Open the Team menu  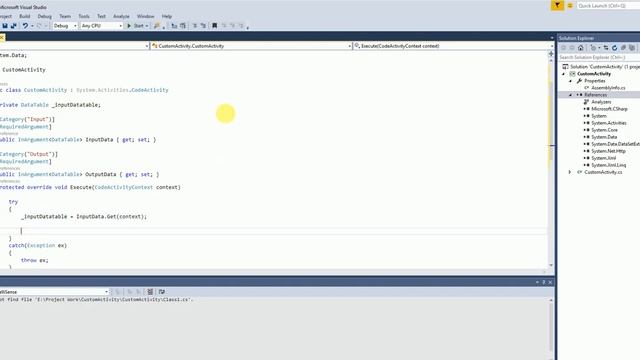[65, 16]
